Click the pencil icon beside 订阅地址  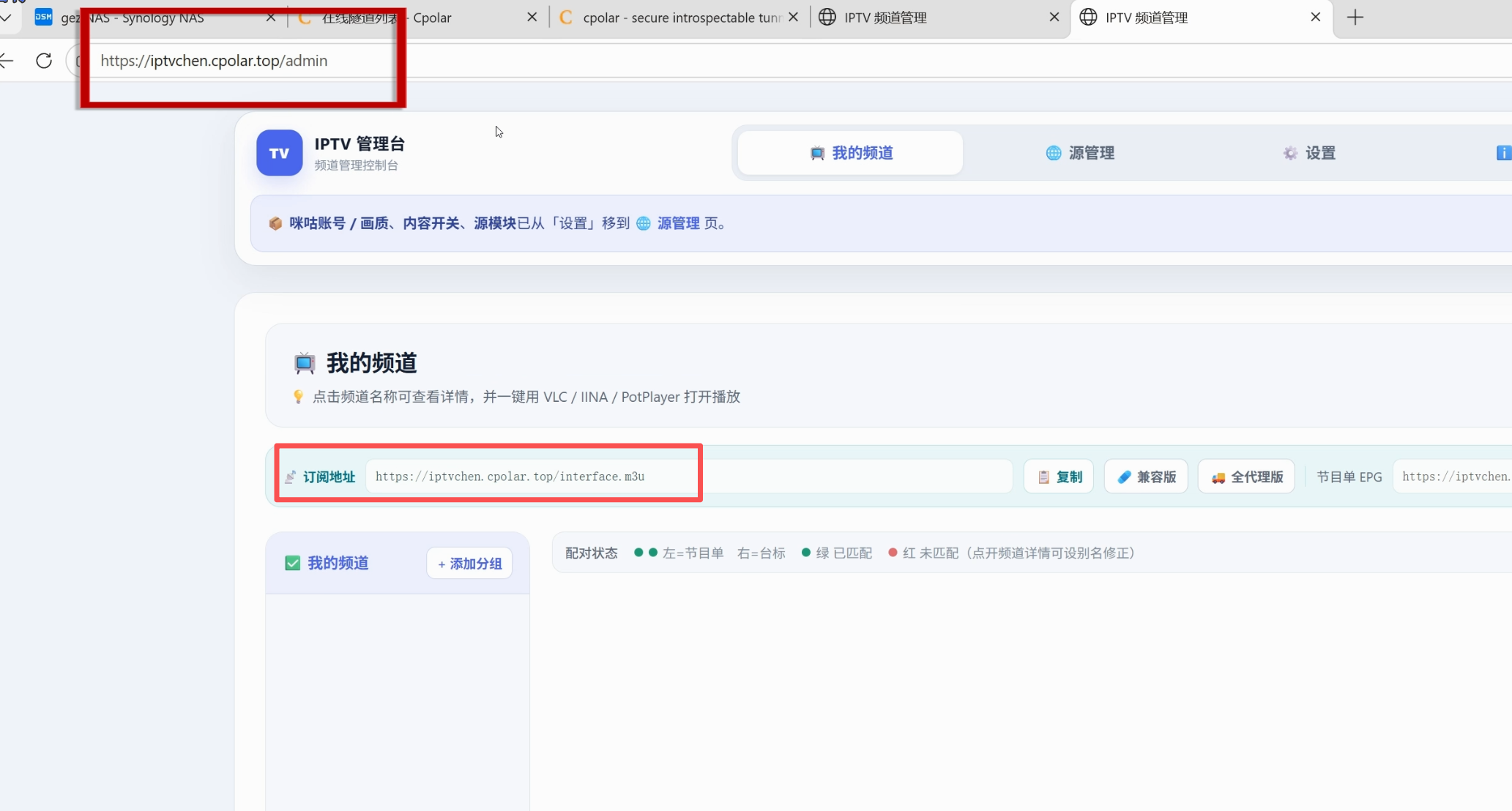click(x=291, y=477)
